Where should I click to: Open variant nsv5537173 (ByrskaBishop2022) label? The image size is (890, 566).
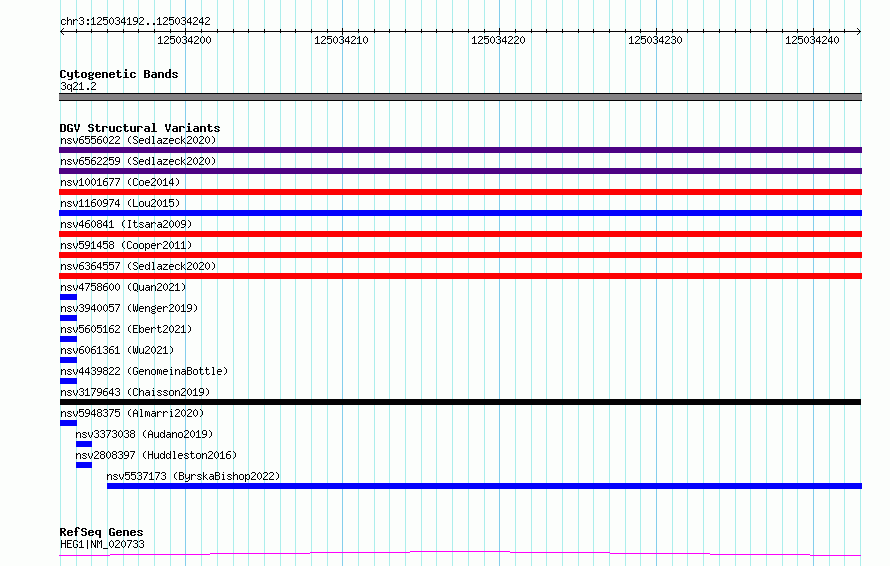click(x=194, y=476)
